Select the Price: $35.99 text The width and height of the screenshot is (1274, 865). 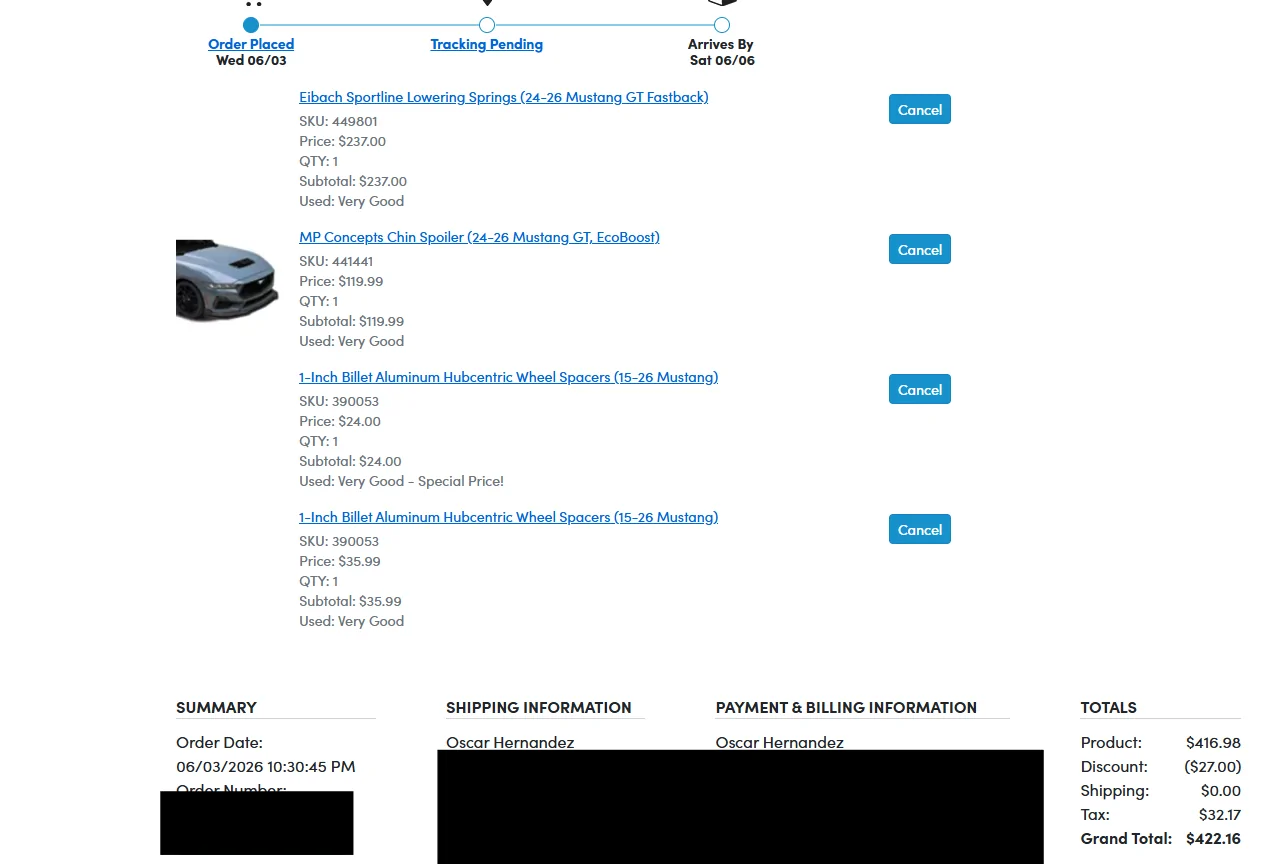[x=340, y=561]
